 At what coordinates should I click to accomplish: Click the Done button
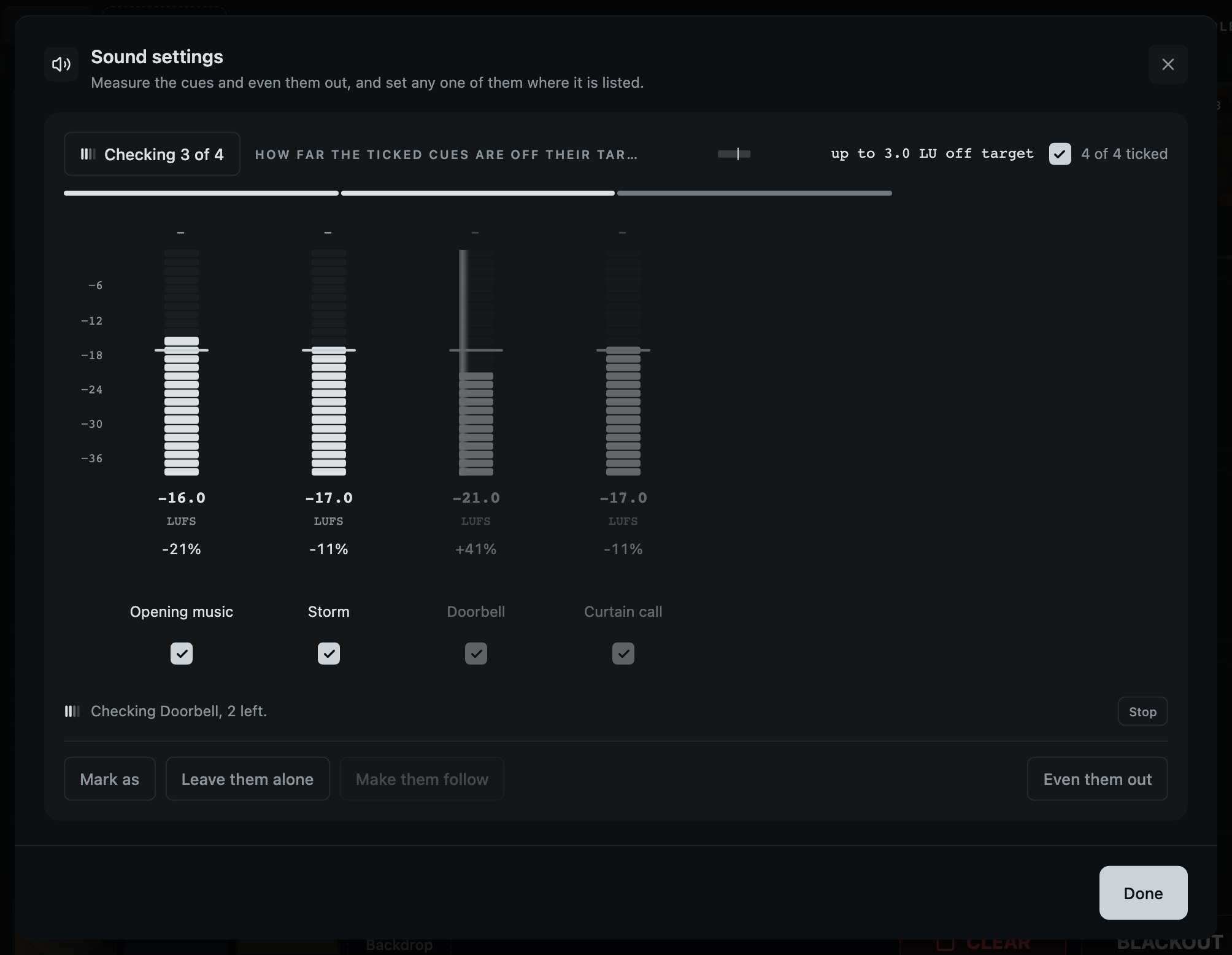tap(1143, 893)
